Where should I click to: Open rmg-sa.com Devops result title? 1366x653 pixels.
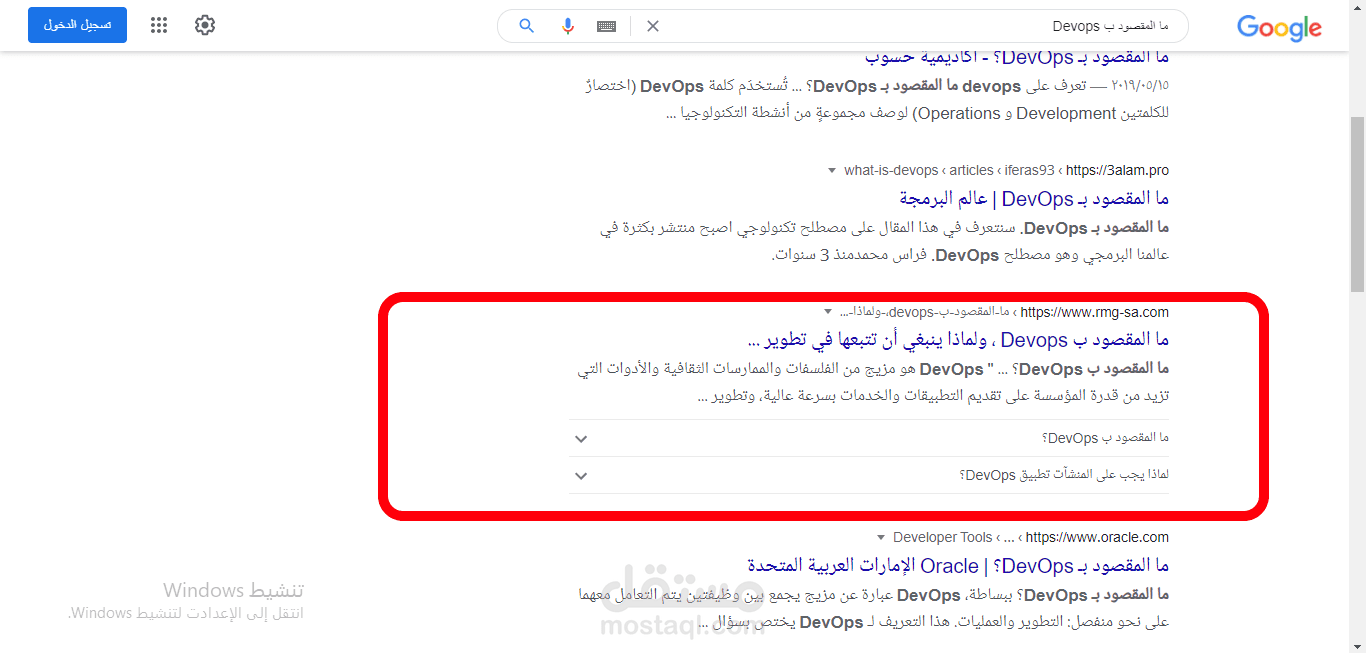coord(958,340)
